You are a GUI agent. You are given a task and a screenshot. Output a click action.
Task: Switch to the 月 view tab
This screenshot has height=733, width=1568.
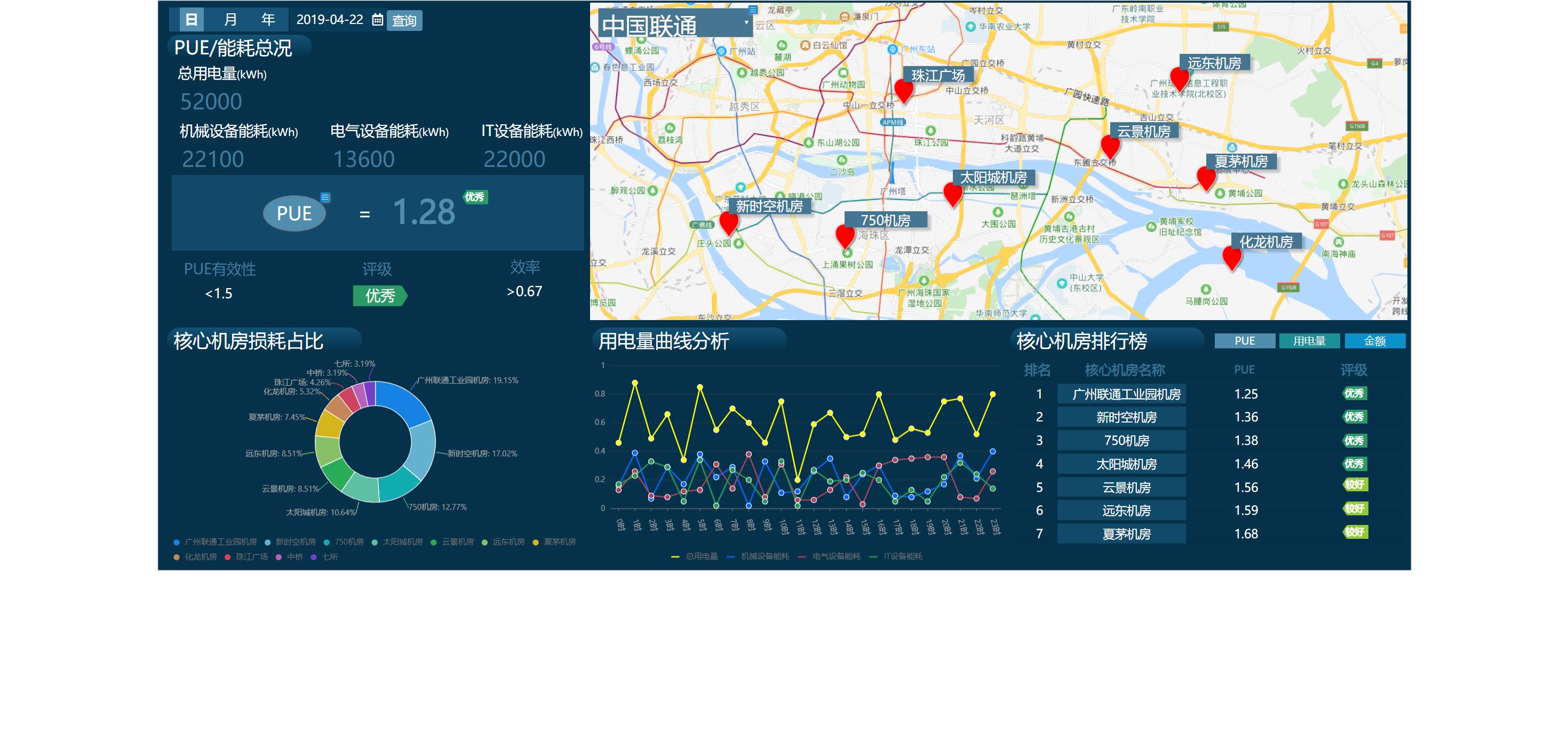click(x=230, y=20)
